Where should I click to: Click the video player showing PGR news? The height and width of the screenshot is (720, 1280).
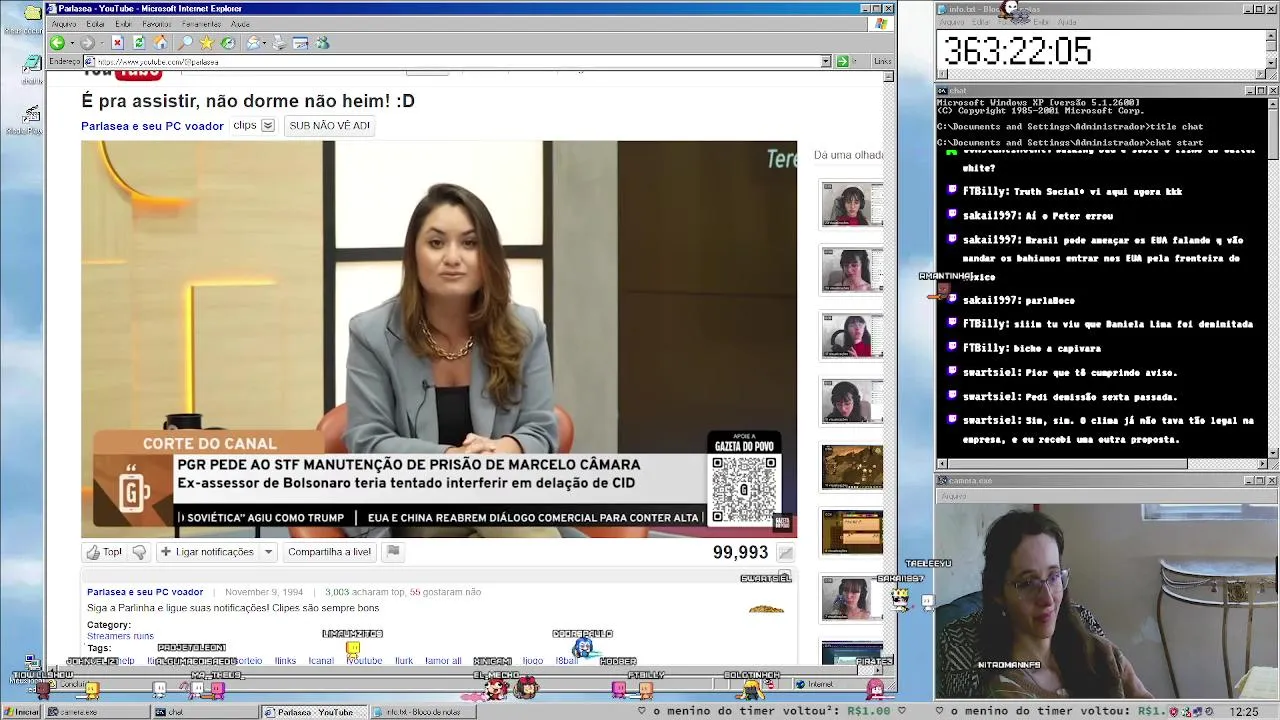point(439,339)
